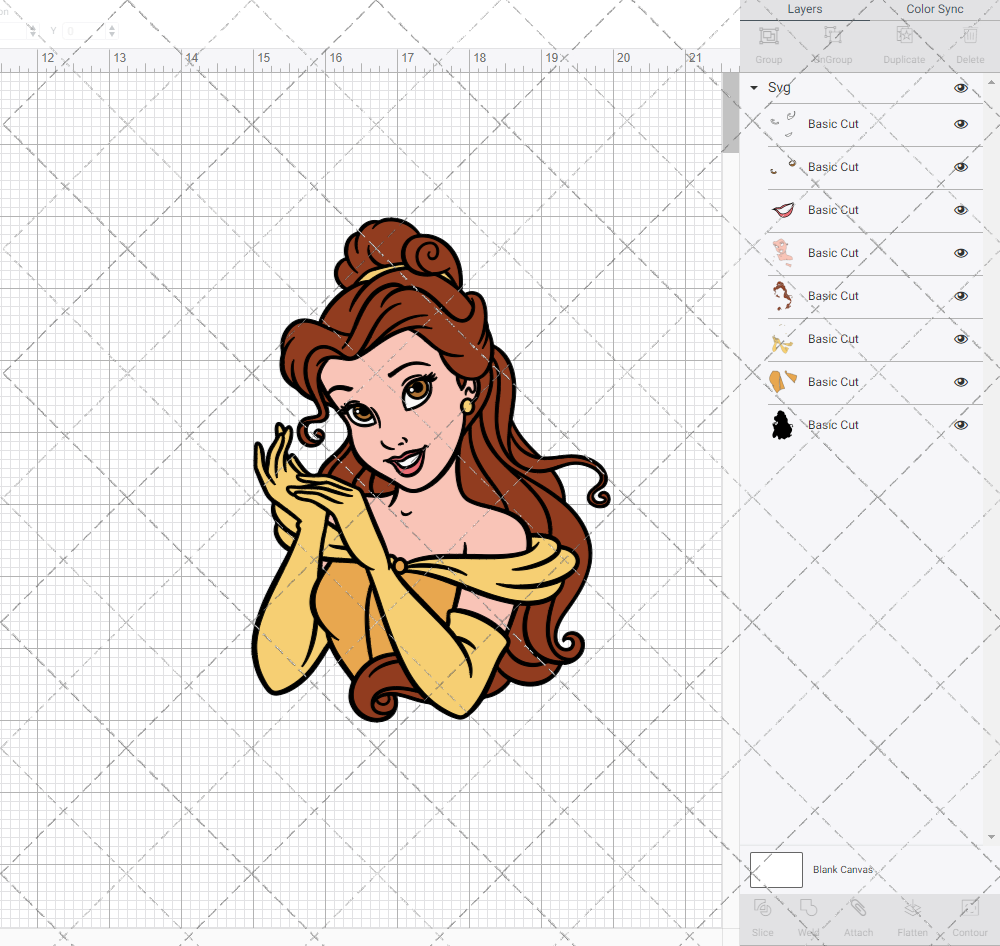Click Basic Cut text beside orange dress thumbnail
This screenshot has width=1000, height=946.
[833, 381]
